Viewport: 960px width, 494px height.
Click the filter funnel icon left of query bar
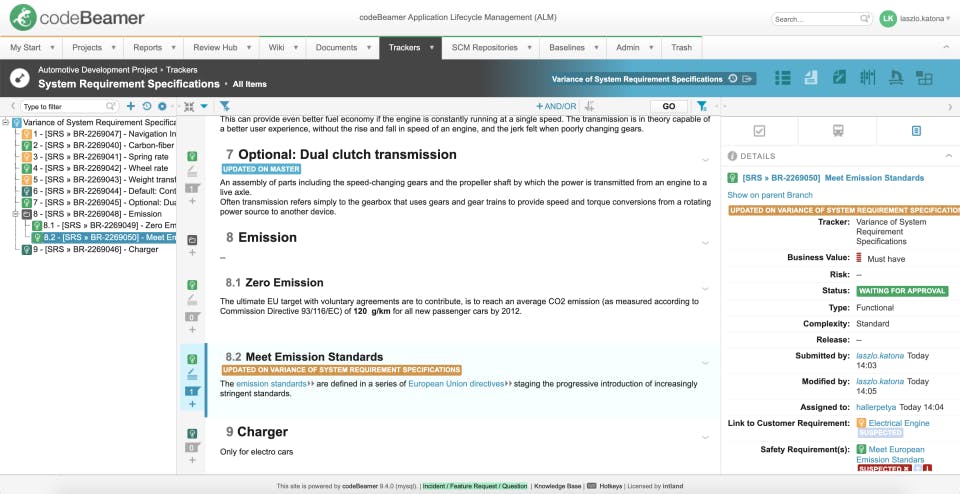pyautogui.click(x=225, y=107)
